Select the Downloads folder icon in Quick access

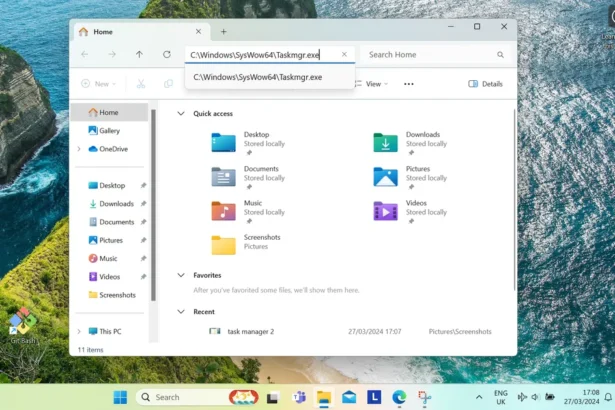(x=386, y=143)
